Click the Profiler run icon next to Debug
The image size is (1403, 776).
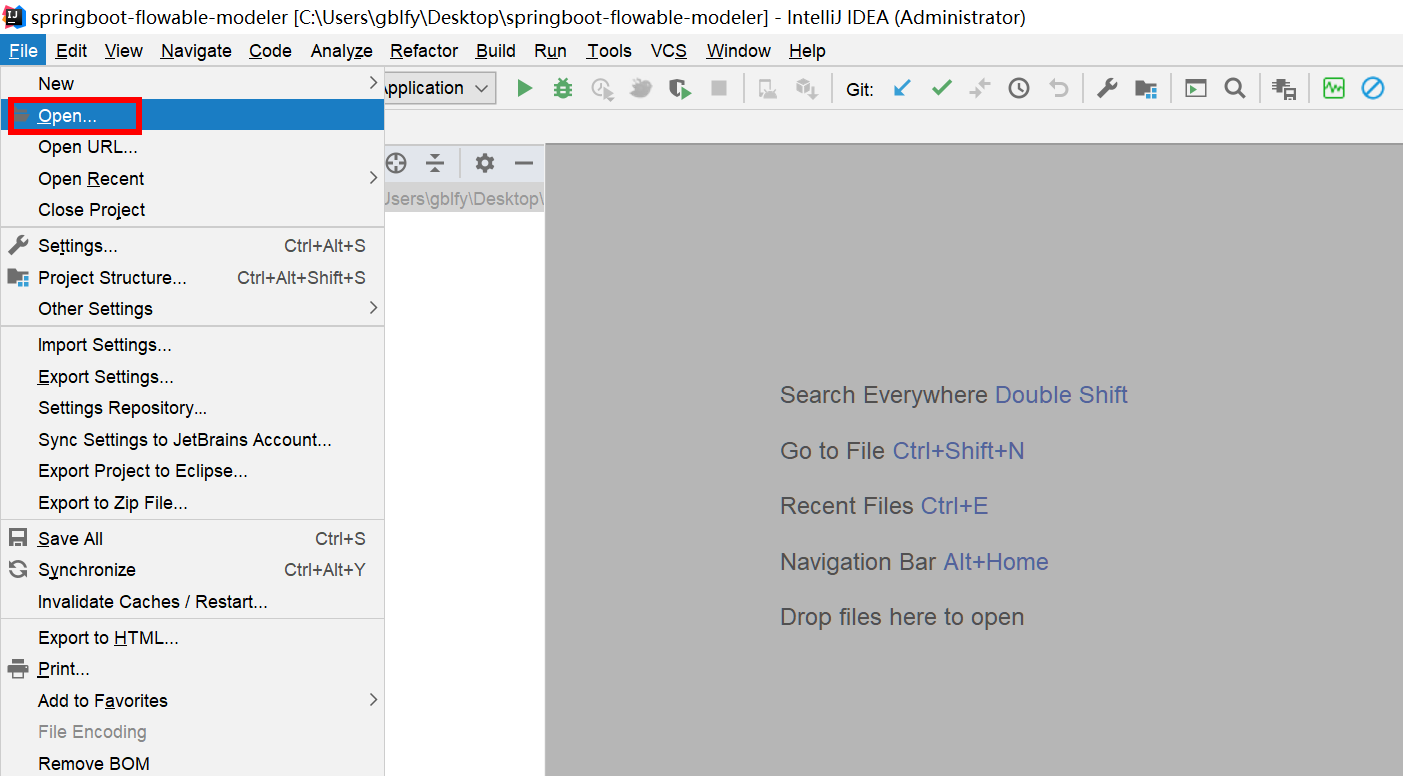tap(602, 88)
